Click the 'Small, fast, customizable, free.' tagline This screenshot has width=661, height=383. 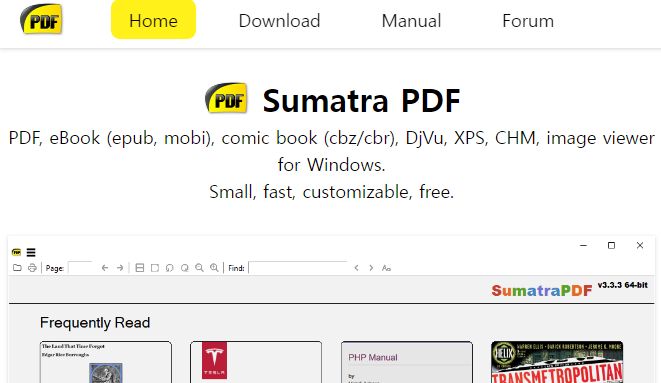[331, 192]
